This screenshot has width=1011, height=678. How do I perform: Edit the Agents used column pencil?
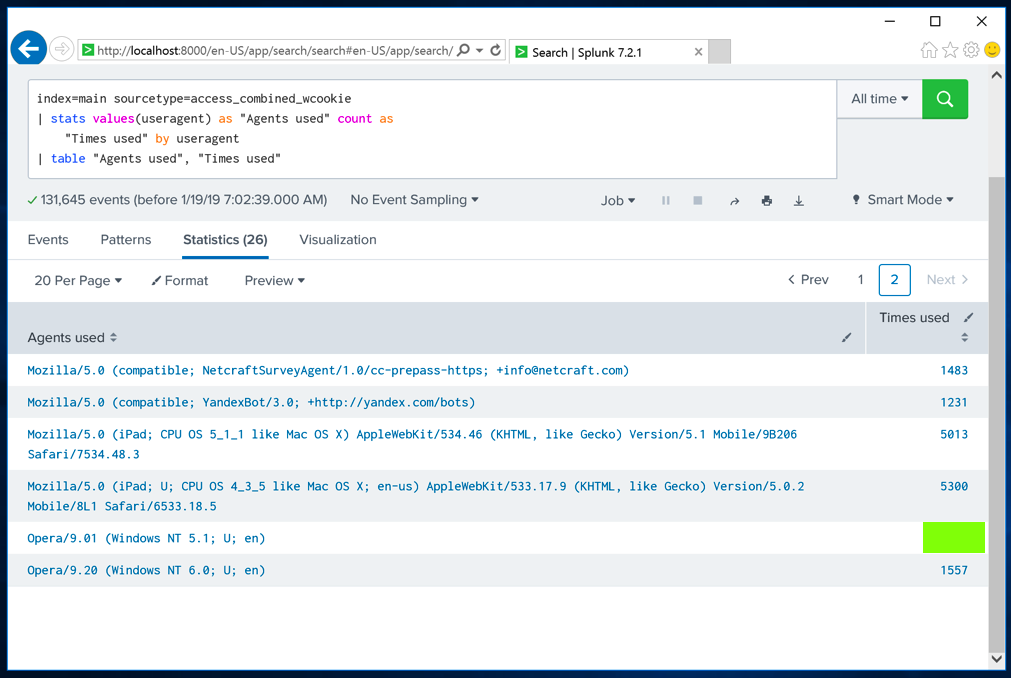tap(847, 338)
